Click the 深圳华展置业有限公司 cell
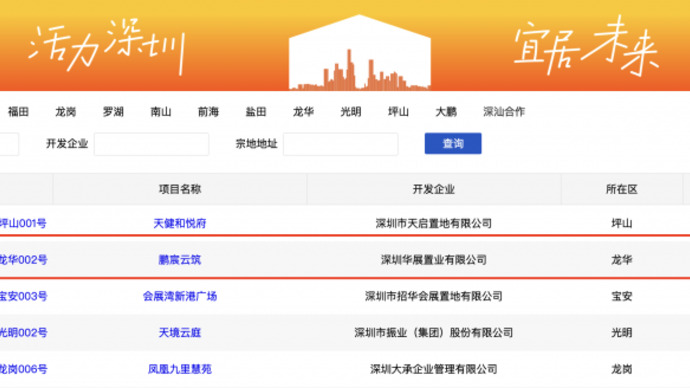Viewport: 690px width, 388px height. click(433, 260)
